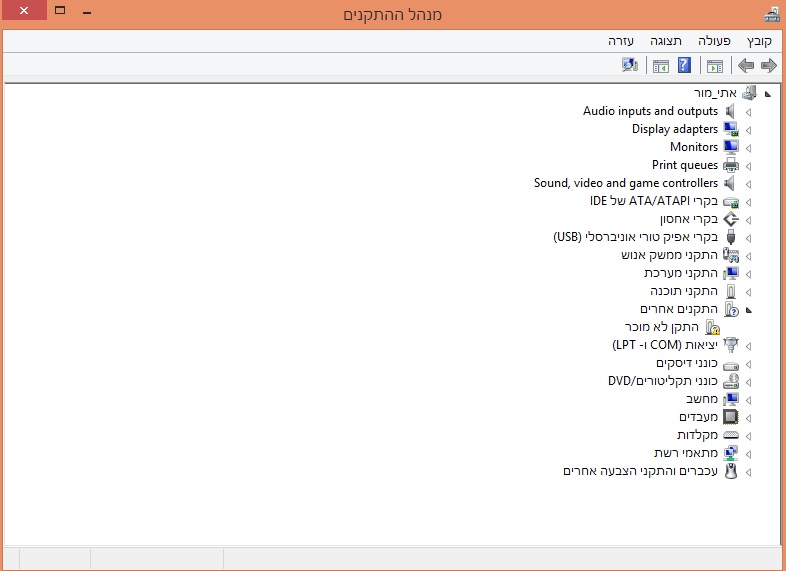Click the Display adapters icon
This screenshot has width=786, height=571.
(x=731, y=129)
